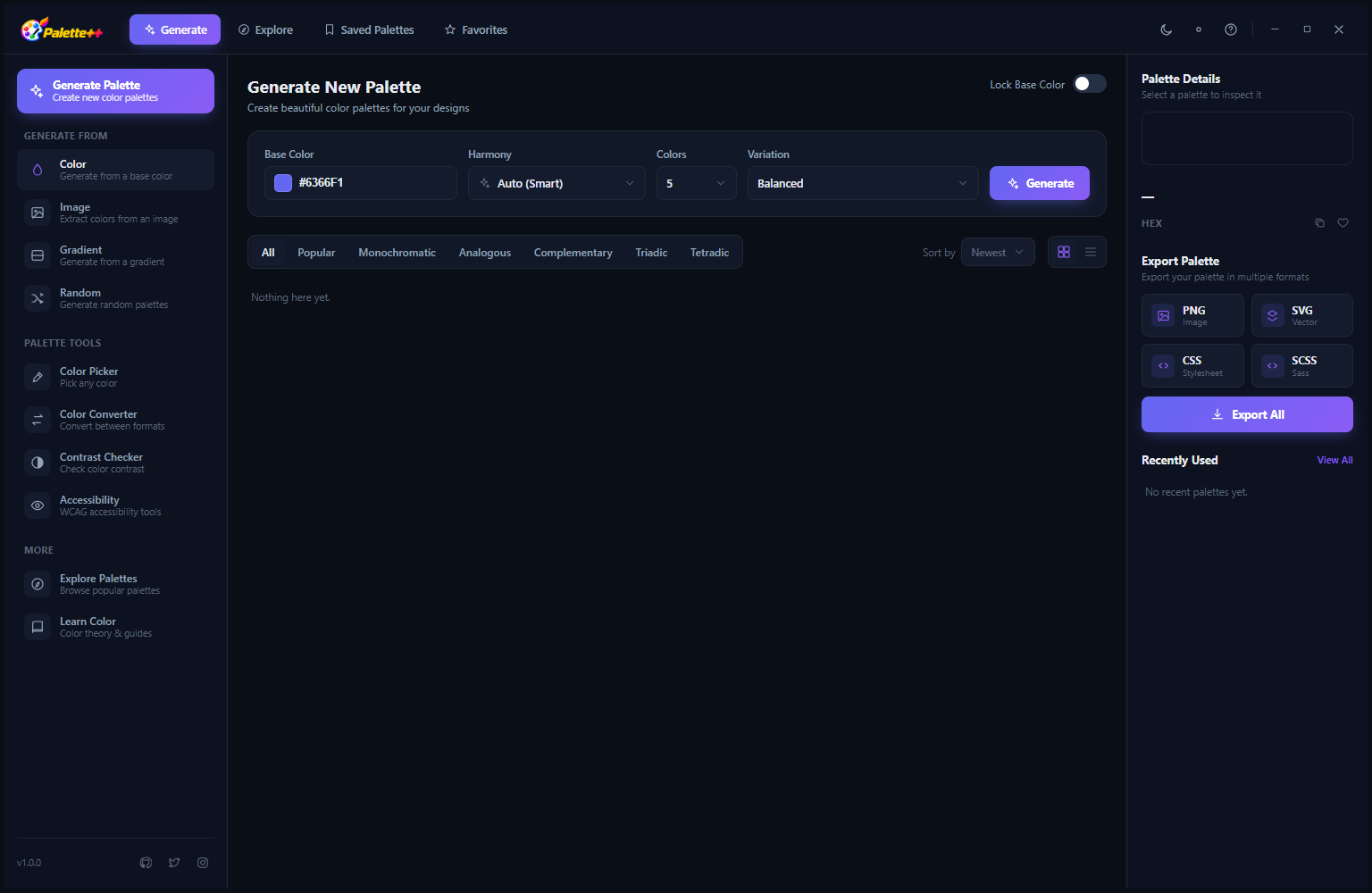
Task: Select the Complementary filter tab
Action: (x=573, y=253)
